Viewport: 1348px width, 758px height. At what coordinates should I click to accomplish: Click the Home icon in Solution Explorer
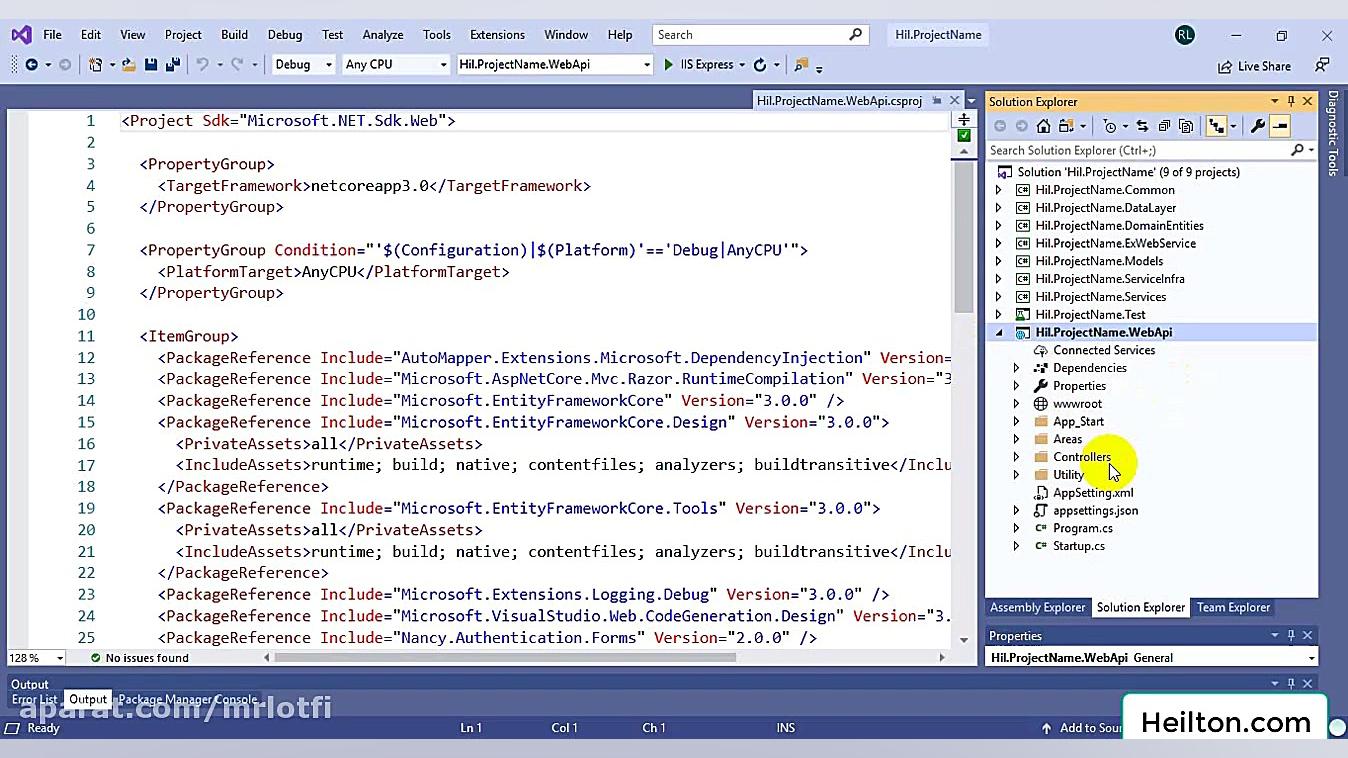pos(1043,126)
